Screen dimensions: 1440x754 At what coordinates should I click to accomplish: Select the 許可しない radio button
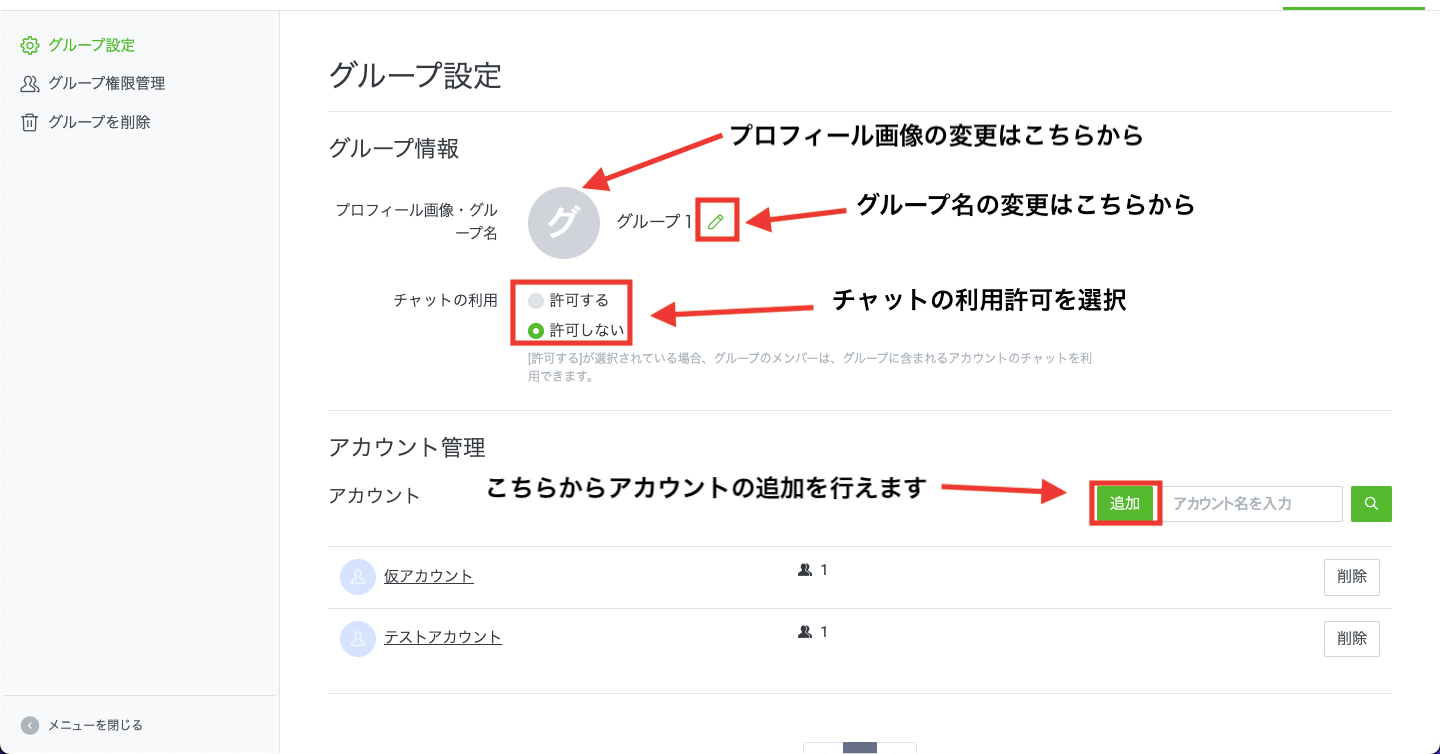tap(536, 330)
